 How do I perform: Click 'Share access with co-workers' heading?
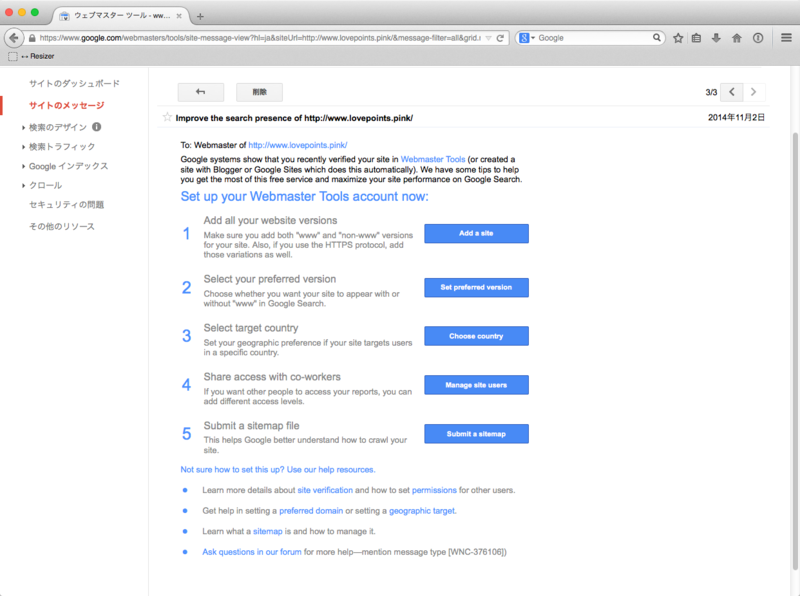(x=272, y=377)
